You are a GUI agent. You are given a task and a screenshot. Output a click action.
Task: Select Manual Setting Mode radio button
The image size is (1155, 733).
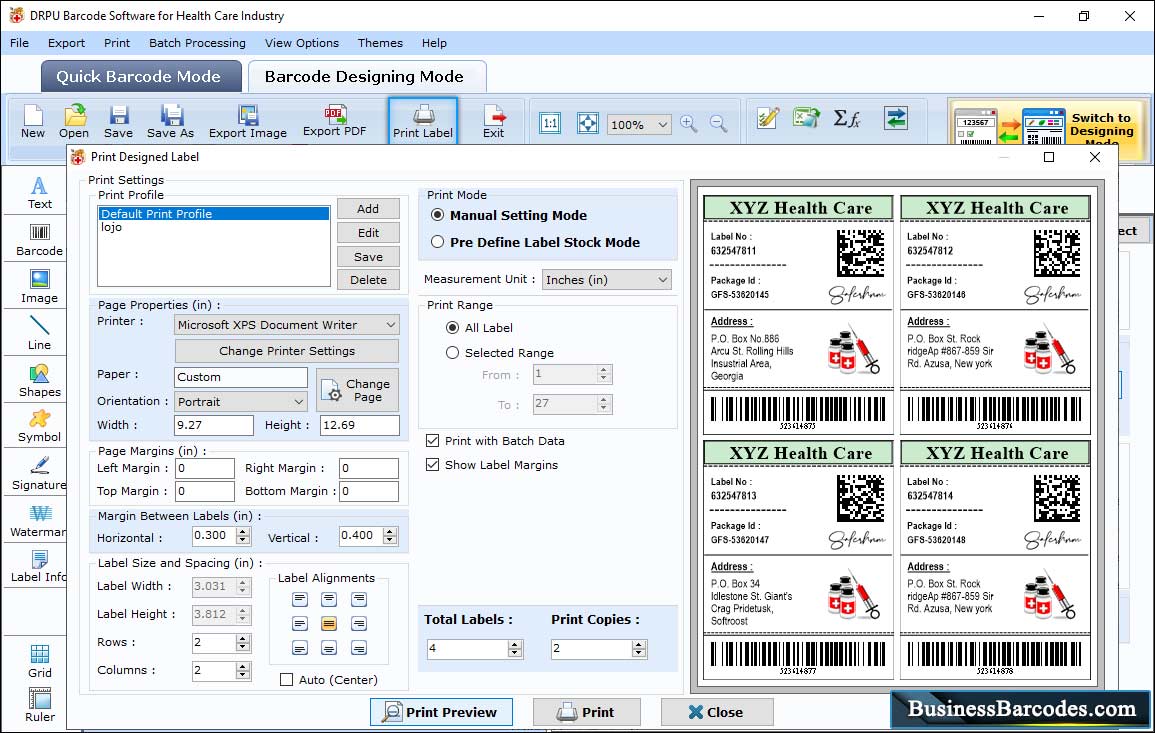coord(438,215)
